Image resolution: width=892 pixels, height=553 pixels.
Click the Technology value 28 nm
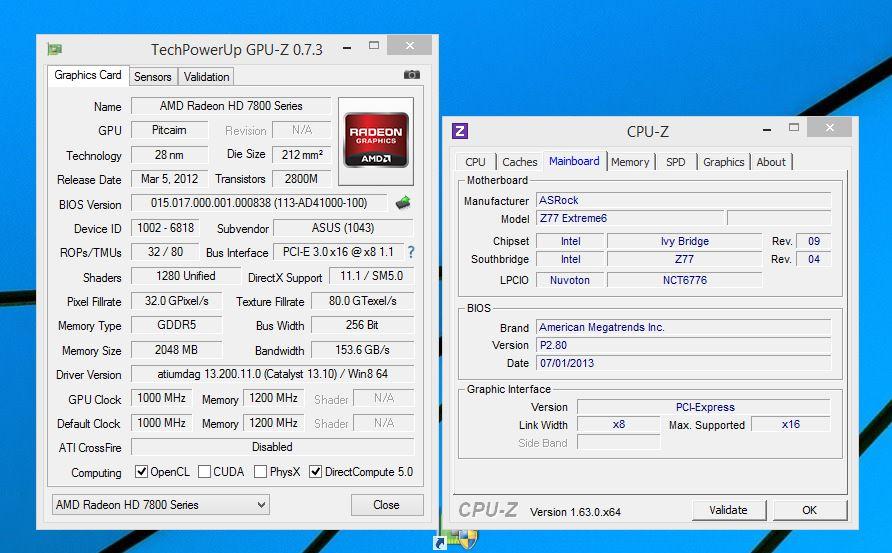(170, 154)
